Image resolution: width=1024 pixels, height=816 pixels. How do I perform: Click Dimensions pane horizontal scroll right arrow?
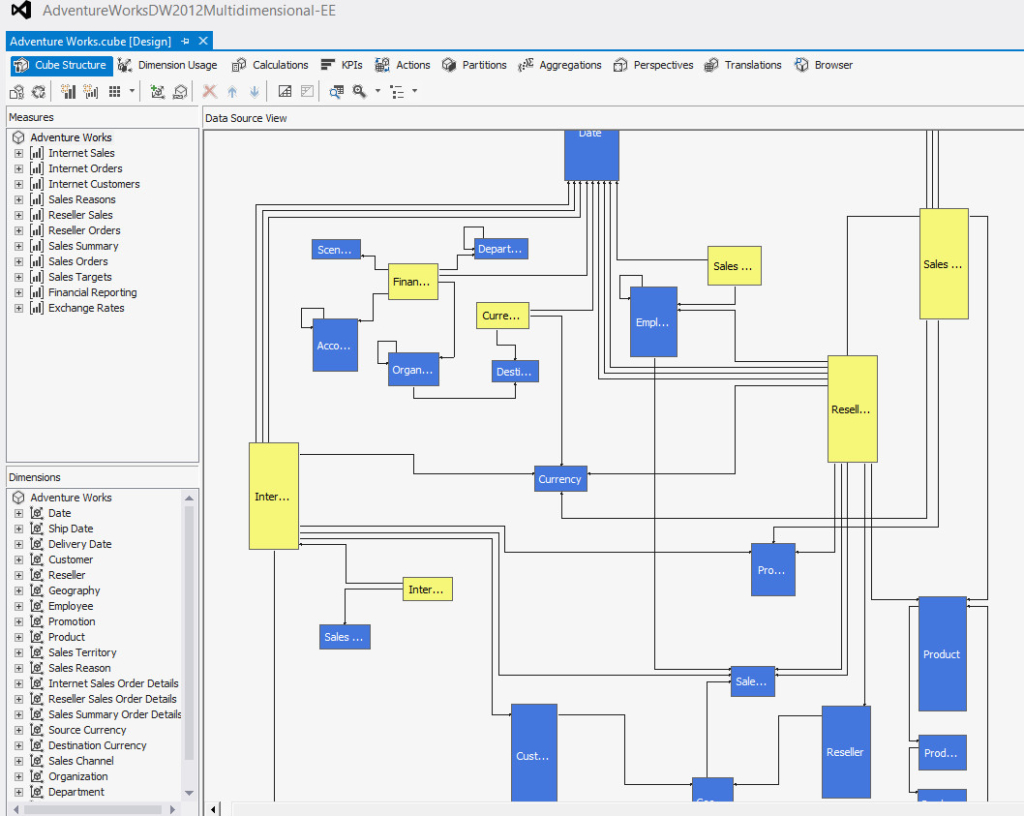(x=172, y=809)
